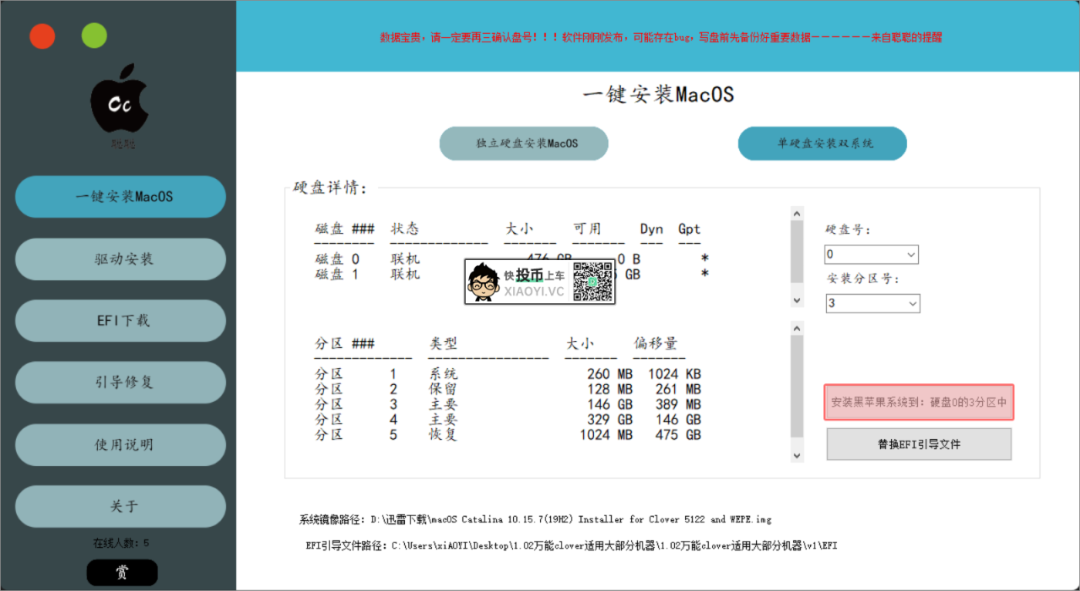Click the EFI引导文件路径 text line

[572, 546]
